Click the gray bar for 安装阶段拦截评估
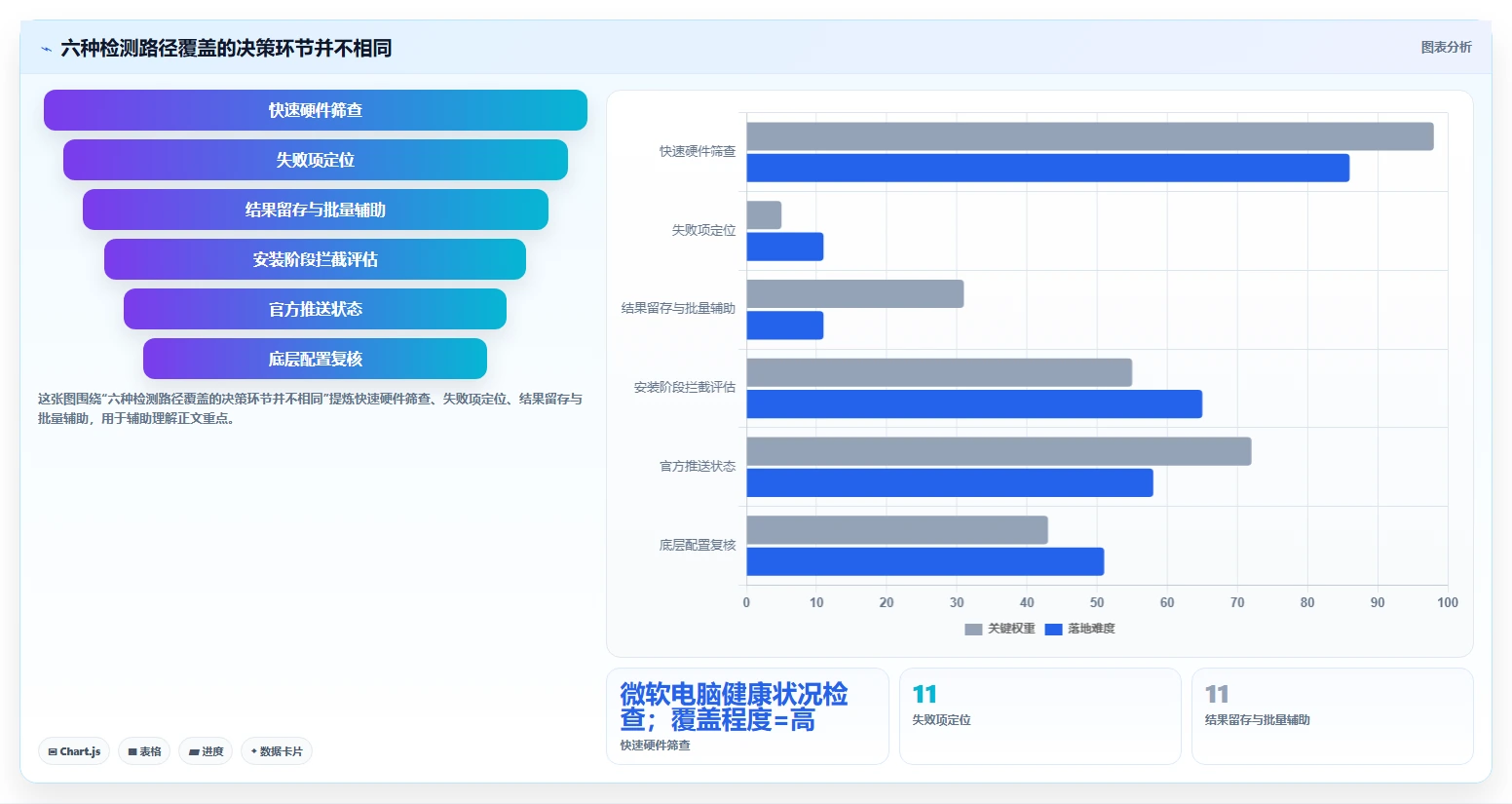 (x=939, y=372)
